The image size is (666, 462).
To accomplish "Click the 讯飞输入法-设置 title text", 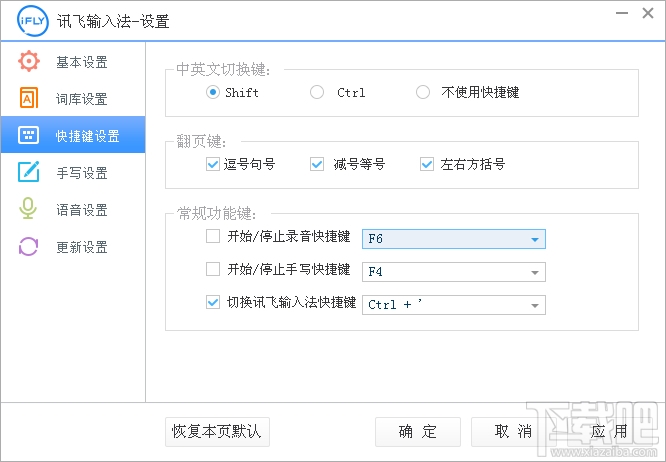I will click(x=113, y=21).
